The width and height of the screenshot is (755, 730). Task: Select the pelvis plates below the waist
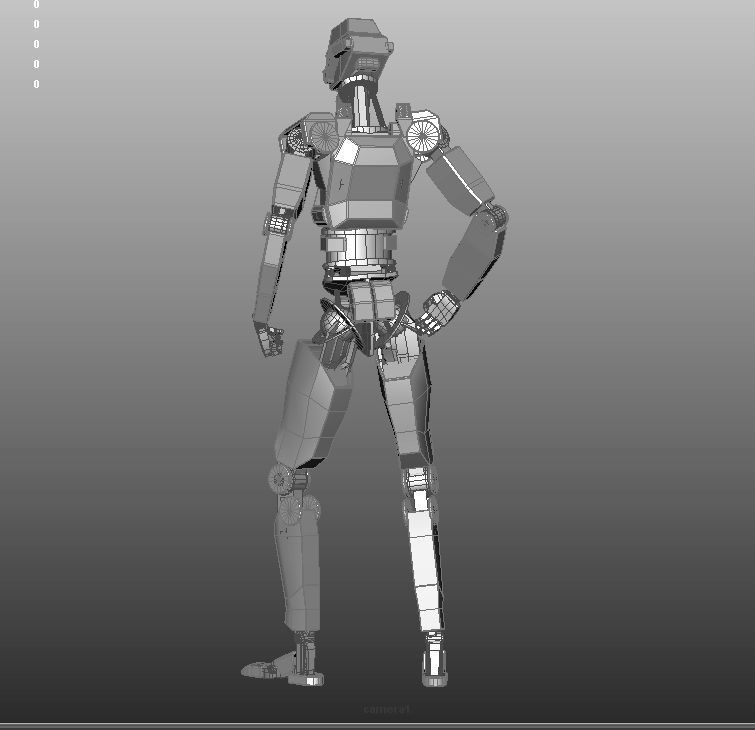point(372,301)
